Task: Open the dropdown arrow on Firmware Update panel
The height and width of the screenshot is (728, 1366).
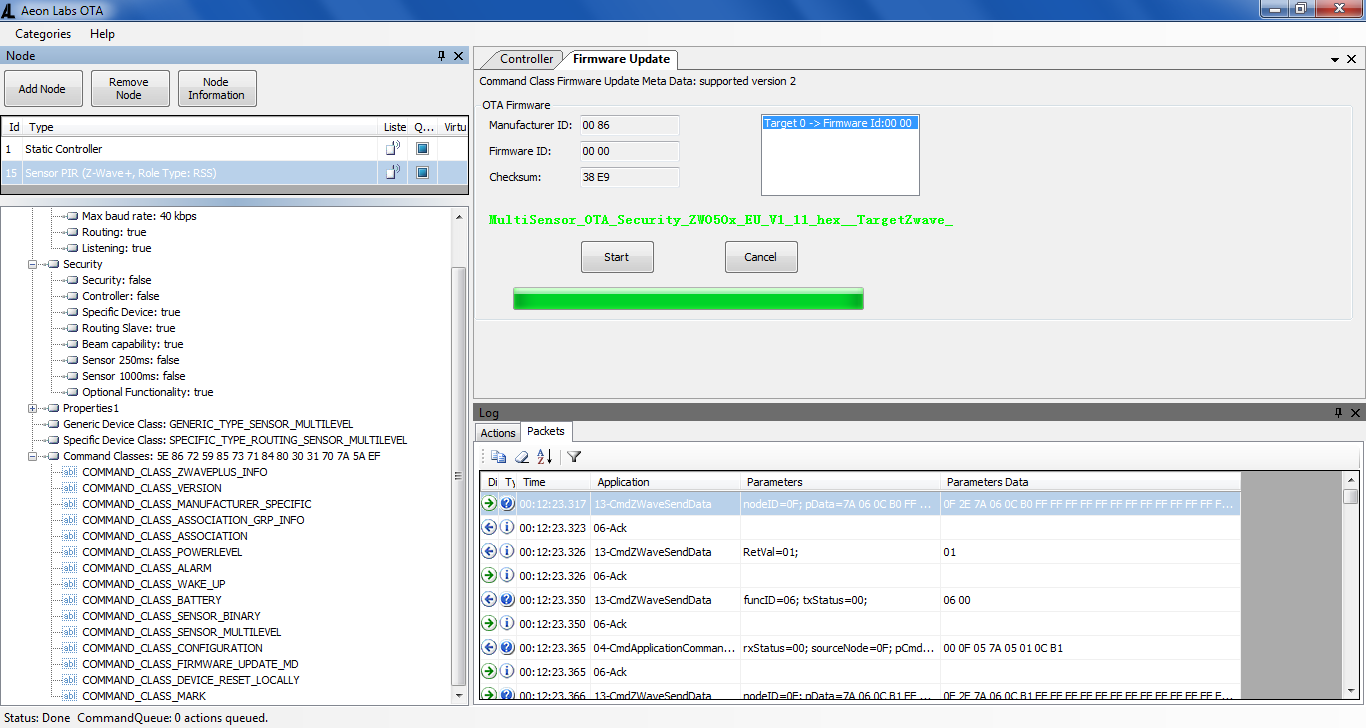Action: [1335, 60]
